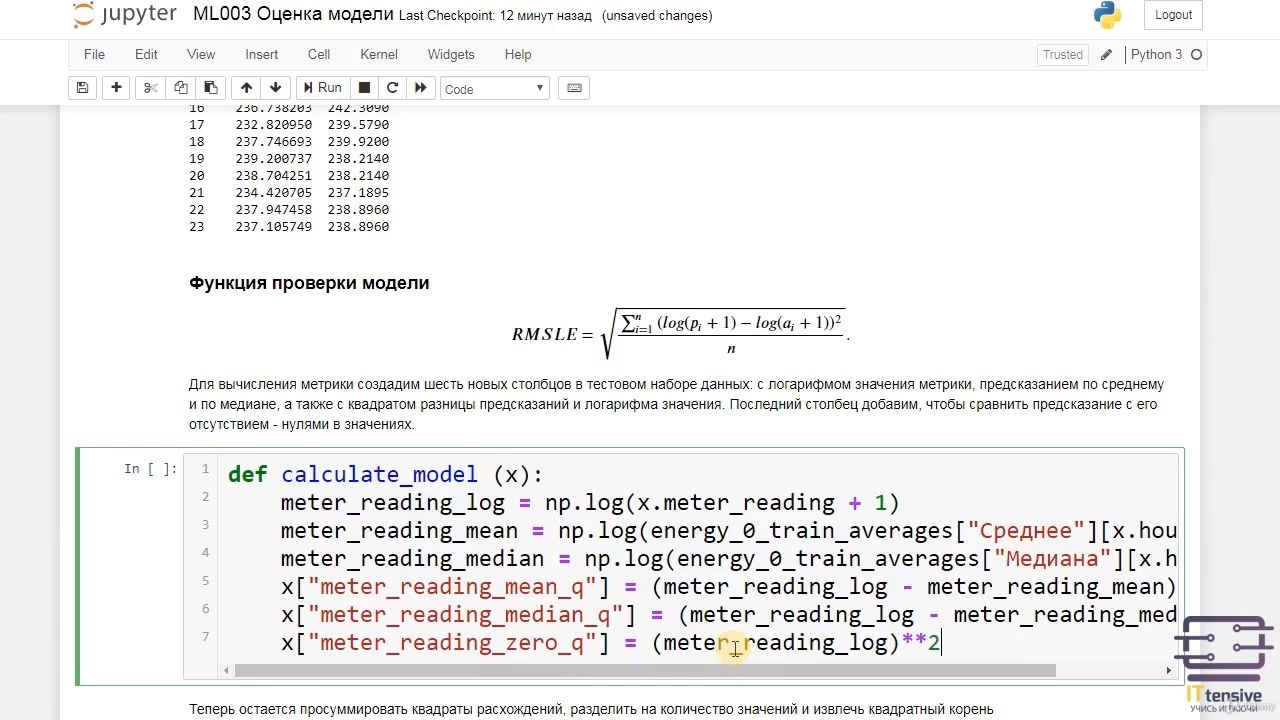Click the Python logo icon
Image resolution: width=1280 pixels, height=720 pixels.
click(1107, 15)
